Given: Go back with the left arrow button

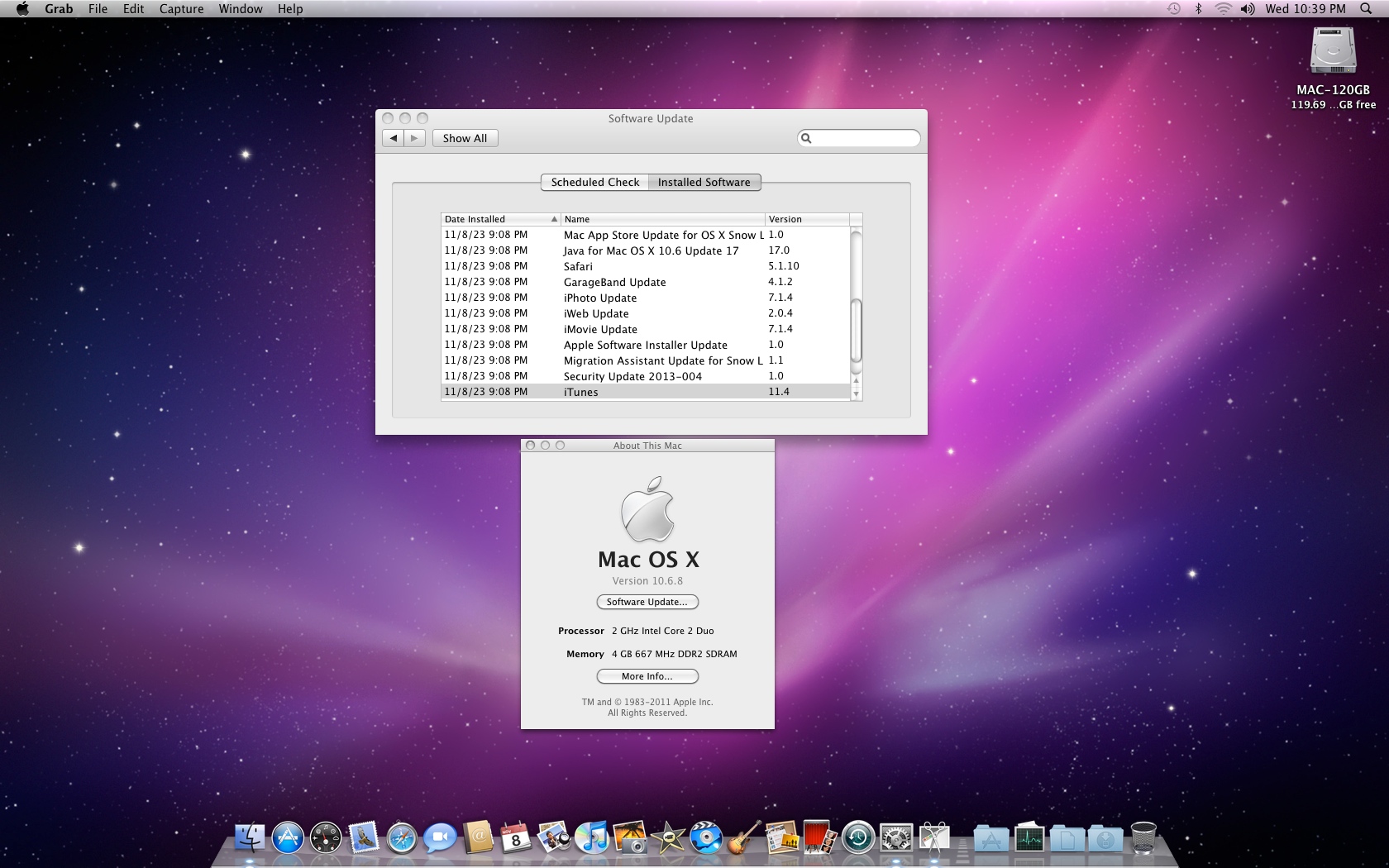Looking at the screenshot, I should [x=394, y=138].
